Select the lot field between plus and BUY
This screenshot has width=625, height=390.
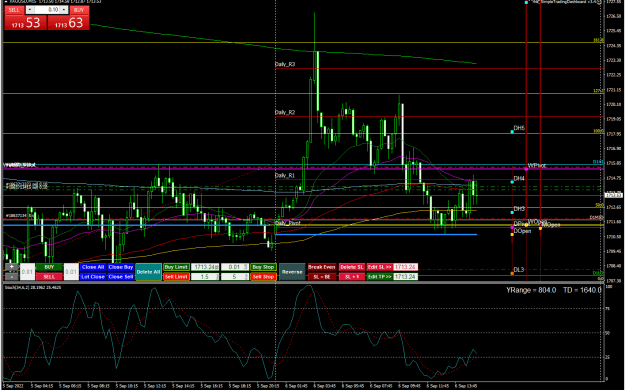point(27,272)
